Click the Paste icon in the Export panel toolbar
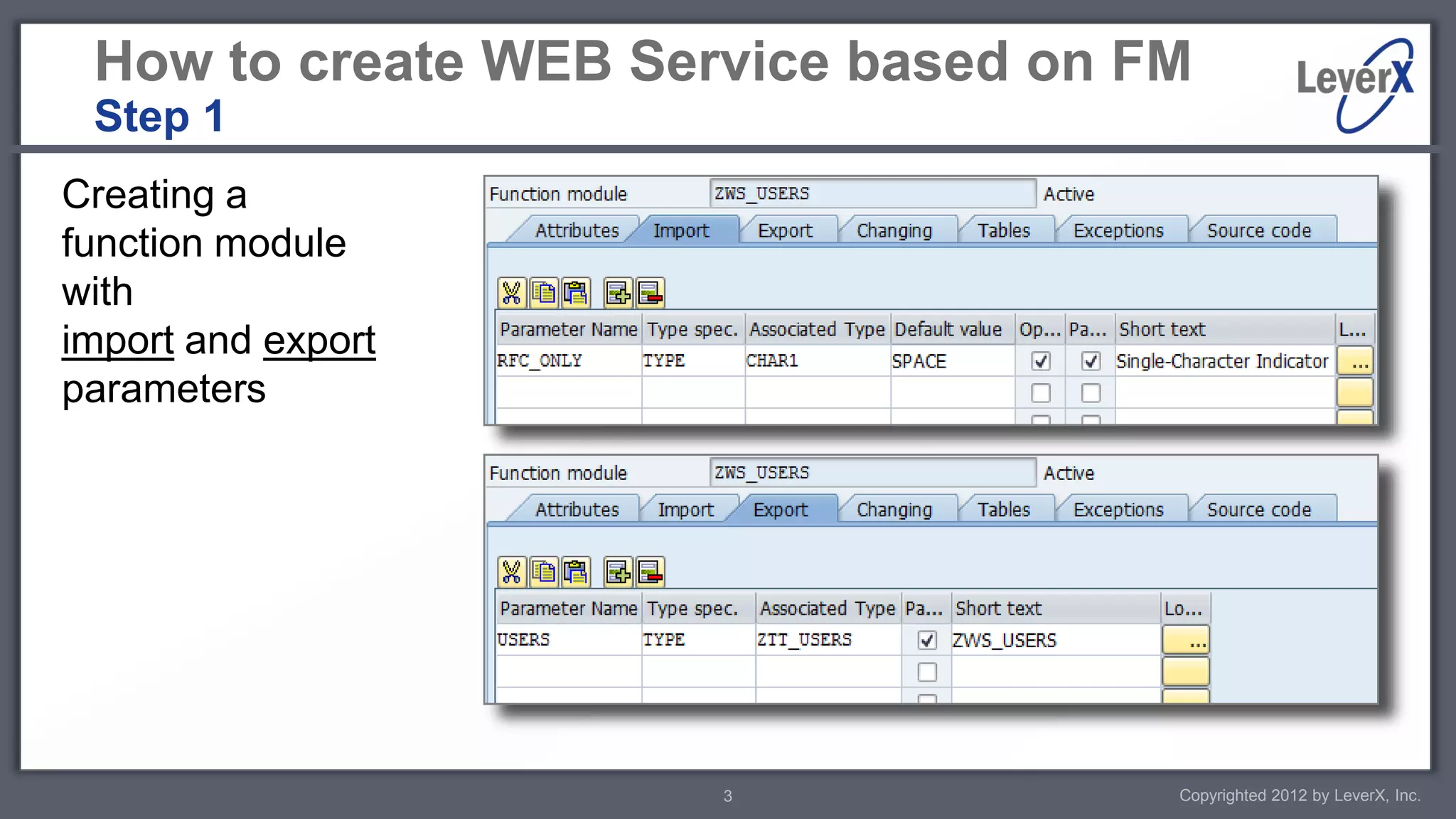1456x819 pixels. [x=576, y=572]
